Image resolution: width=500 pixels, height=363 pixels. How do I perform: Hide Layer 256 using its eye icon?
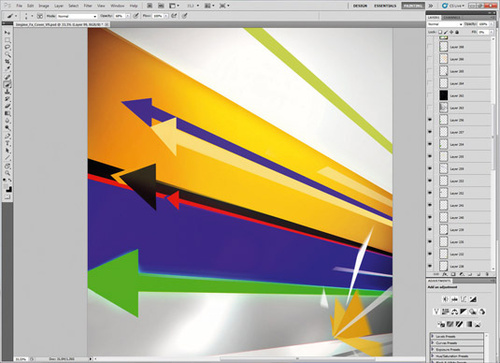click(x=430, y=120)
